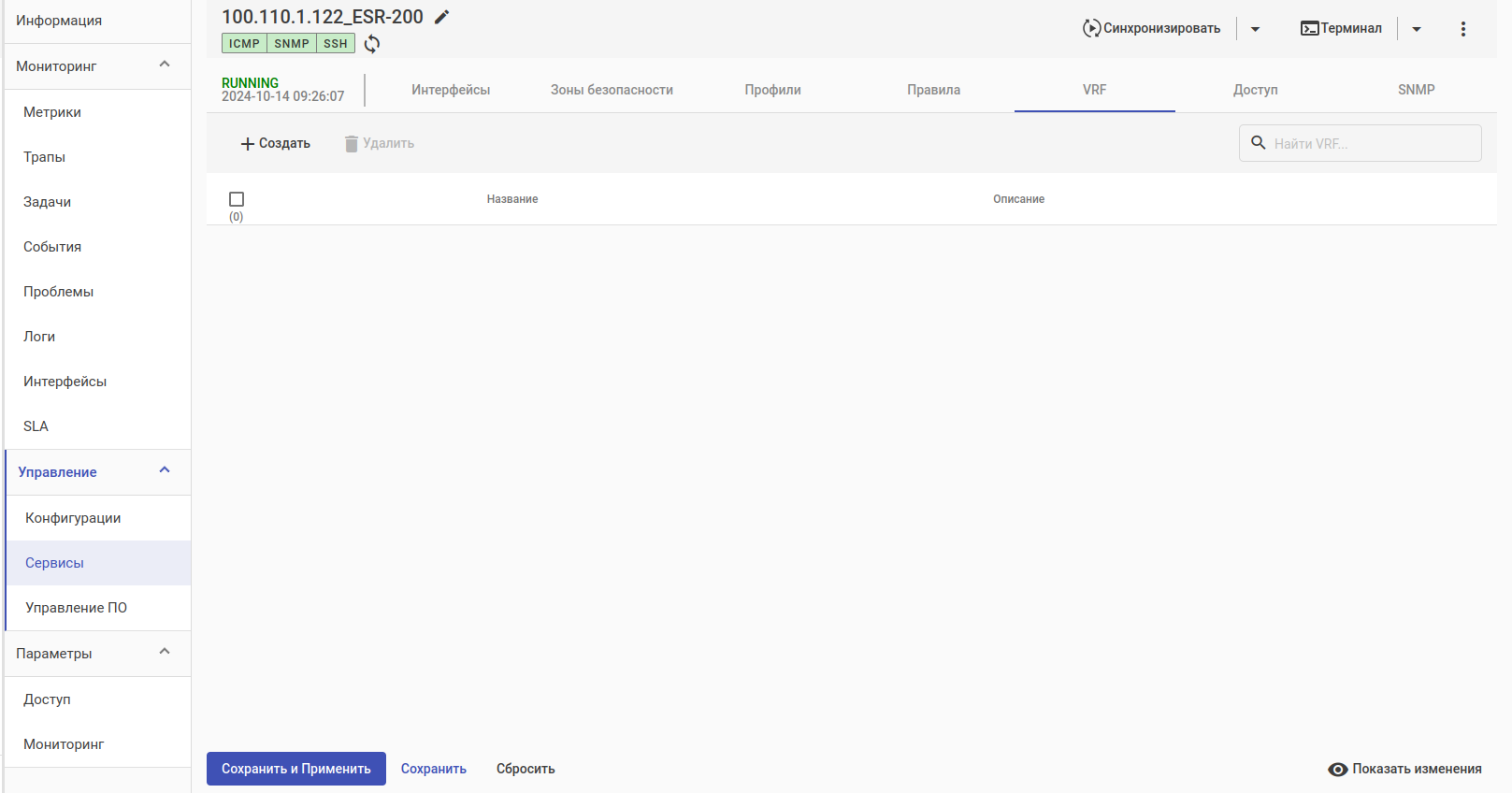Open SLA in the sidebar
1512x793 pixels.
pos(97,426)
